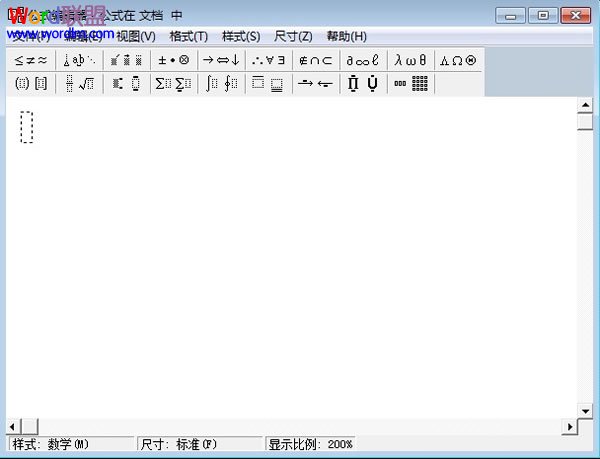Open the 格式(T) menu
This screenshot has width=600, height=459.
189,37
